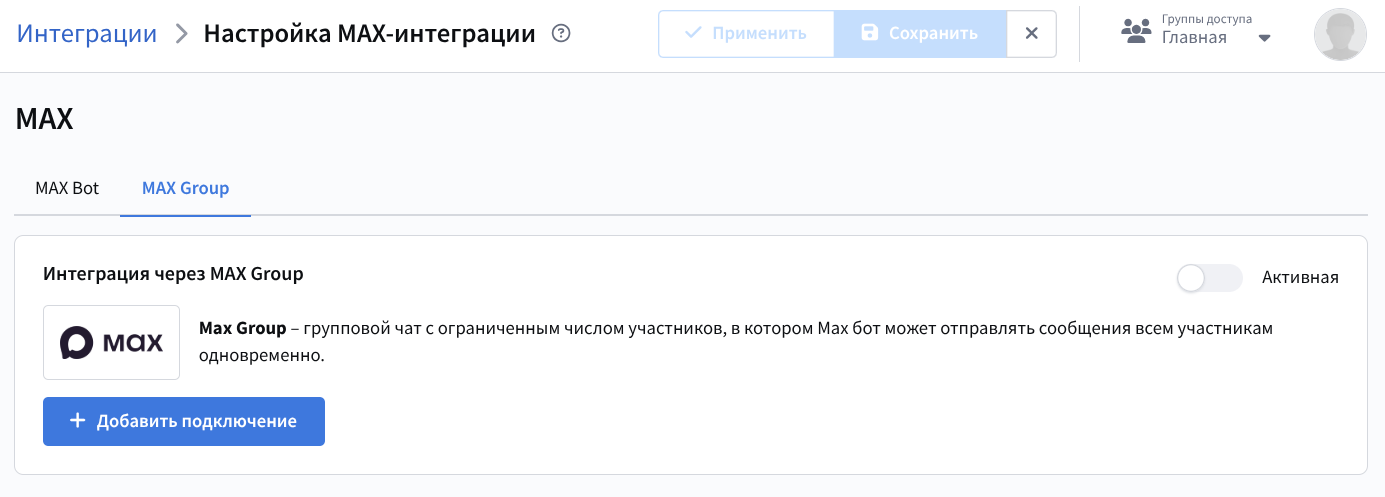Click the Добавить подключение button
The width and height of the screenshot is (1385, 497).
(184, 421)
